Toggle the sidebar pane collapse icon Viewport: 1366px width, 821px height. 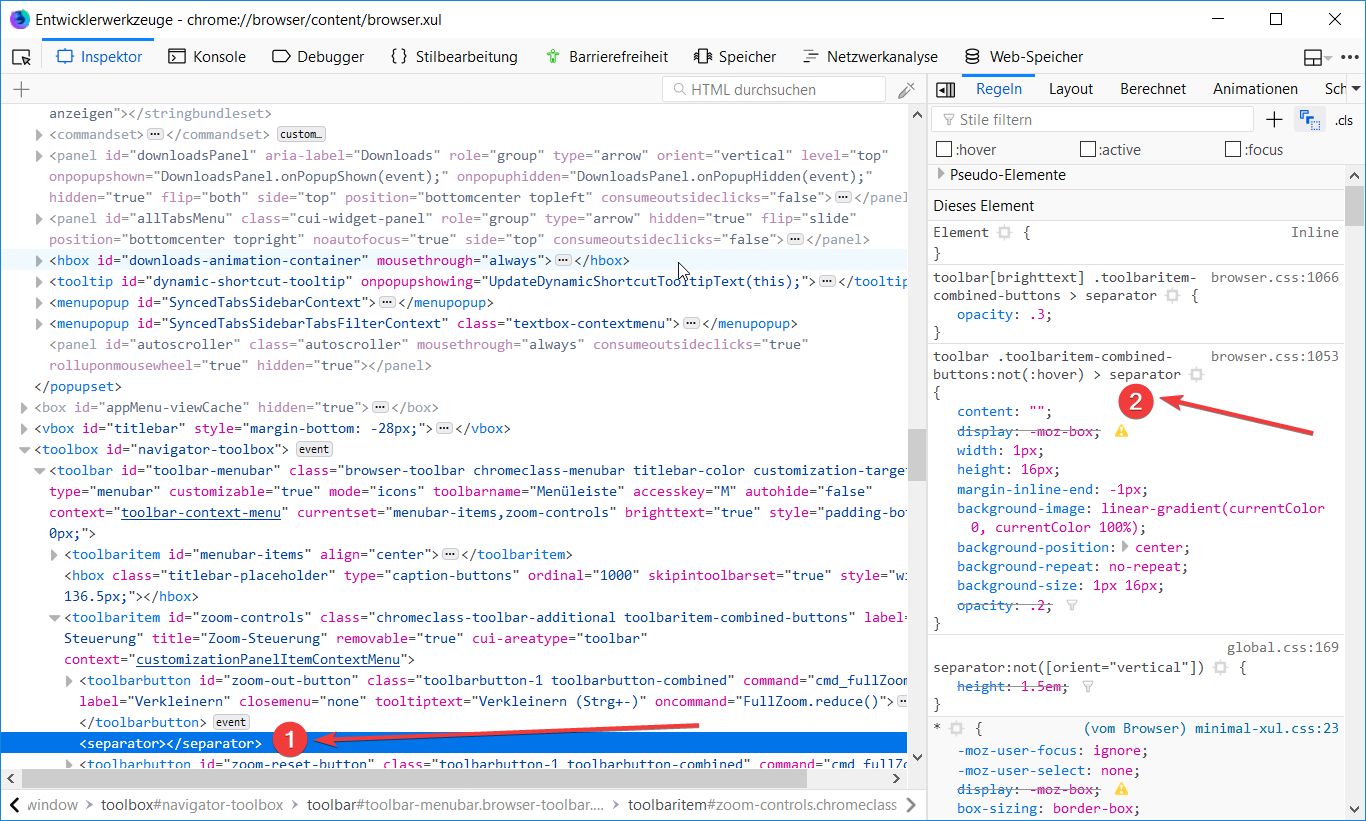[944, 90]
